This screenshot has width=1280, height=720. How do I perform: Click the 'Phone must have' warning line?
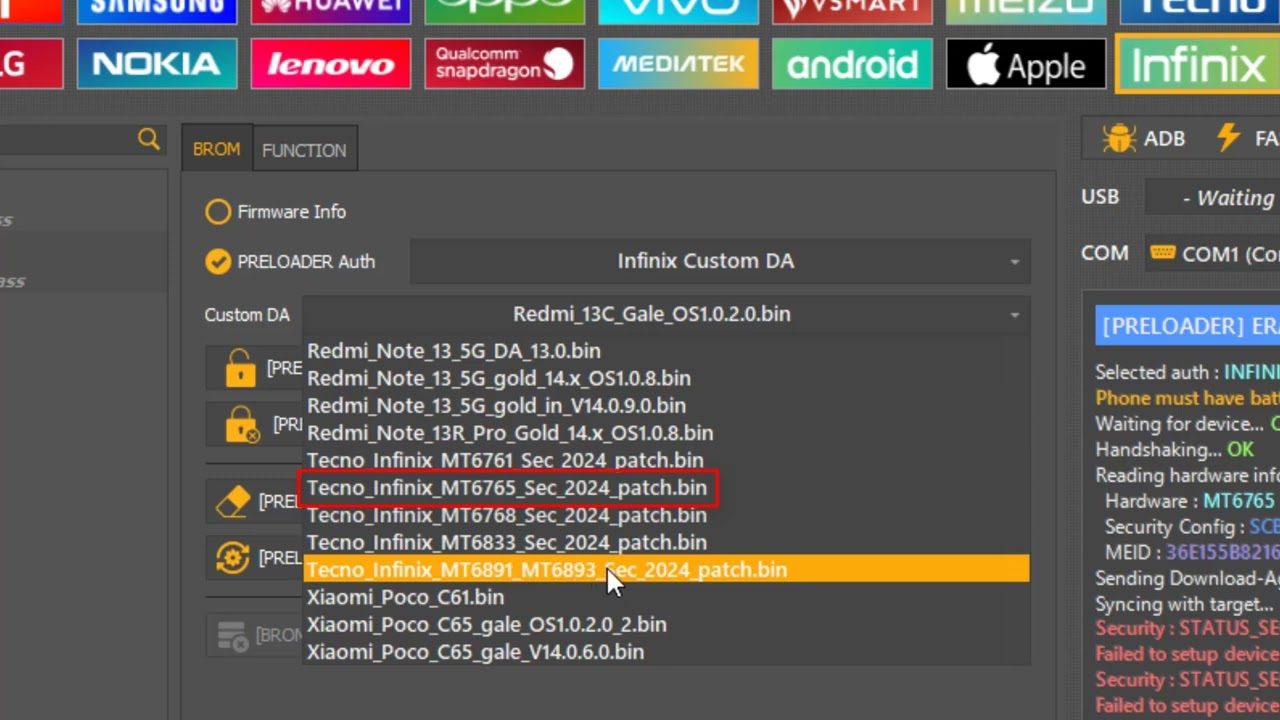(x=1187, y=398)
